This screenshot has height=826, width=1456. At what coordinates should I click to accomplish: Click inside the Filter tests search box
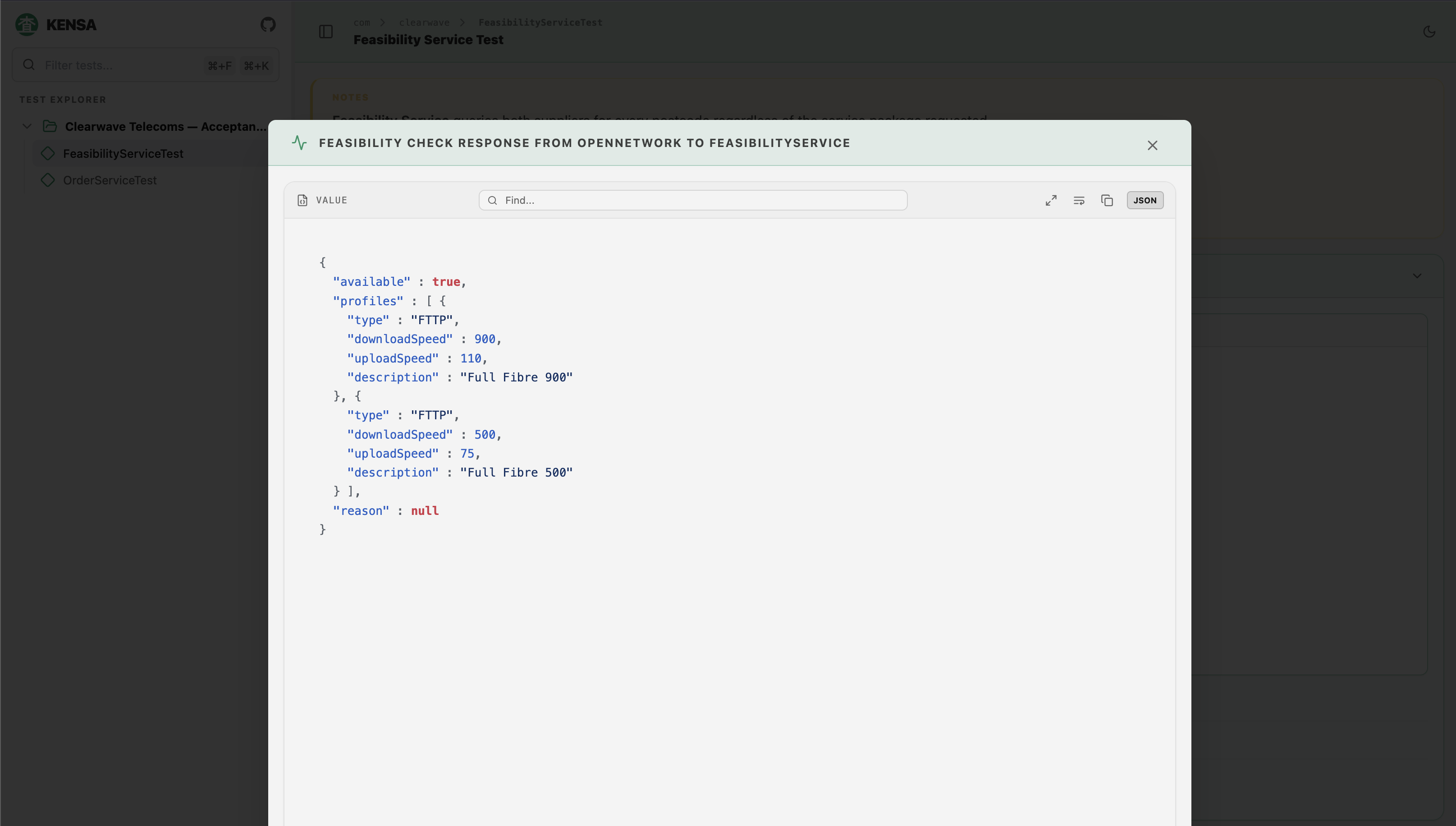pyautogui.click(x=114, y=65)
